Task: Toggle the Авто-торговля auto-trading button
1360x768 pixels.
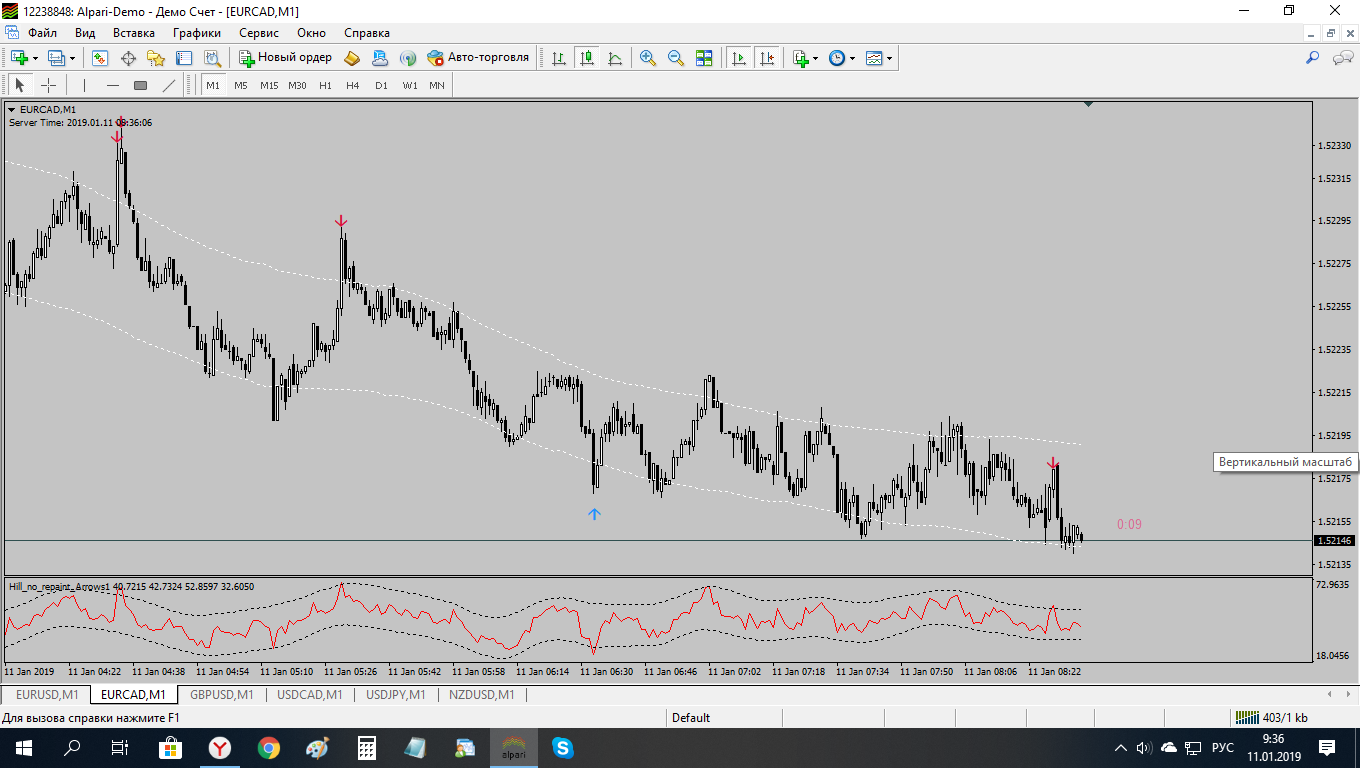Action: click(477, 58)
